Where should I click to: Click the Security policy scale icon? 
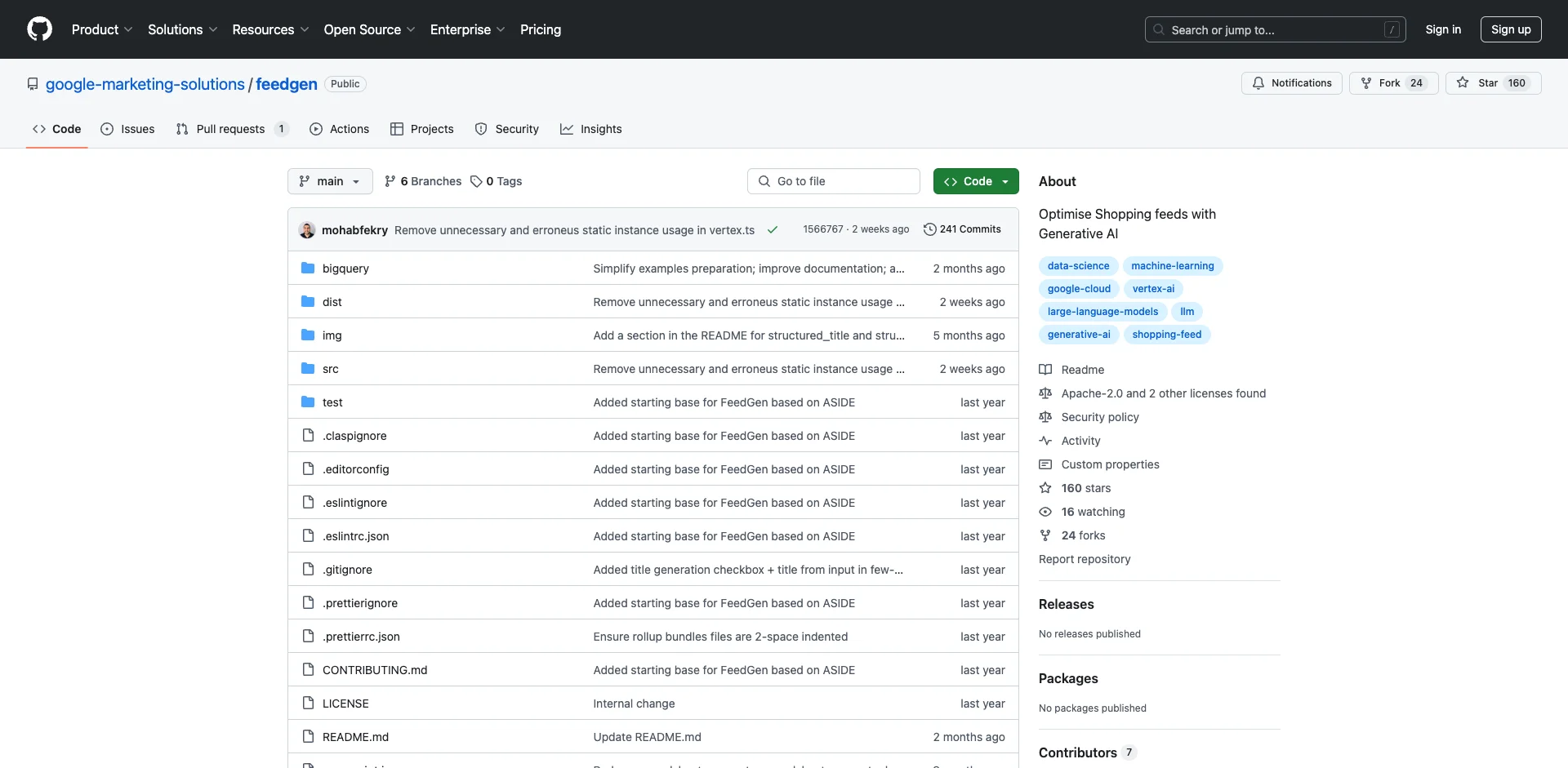pyautogui.click(x=1045, y=417)
